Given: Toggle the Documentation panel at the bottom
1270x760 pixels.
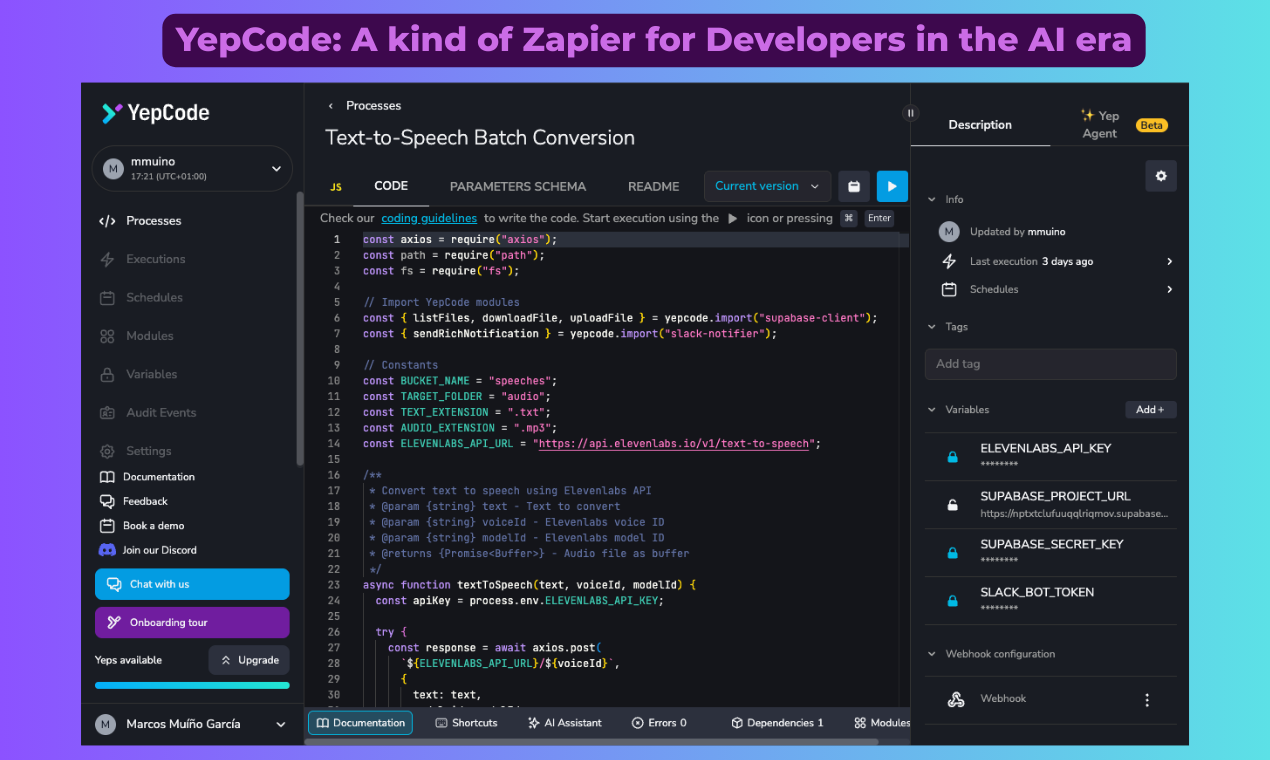Looking at the screenshot, I should (x=360, y=721).
